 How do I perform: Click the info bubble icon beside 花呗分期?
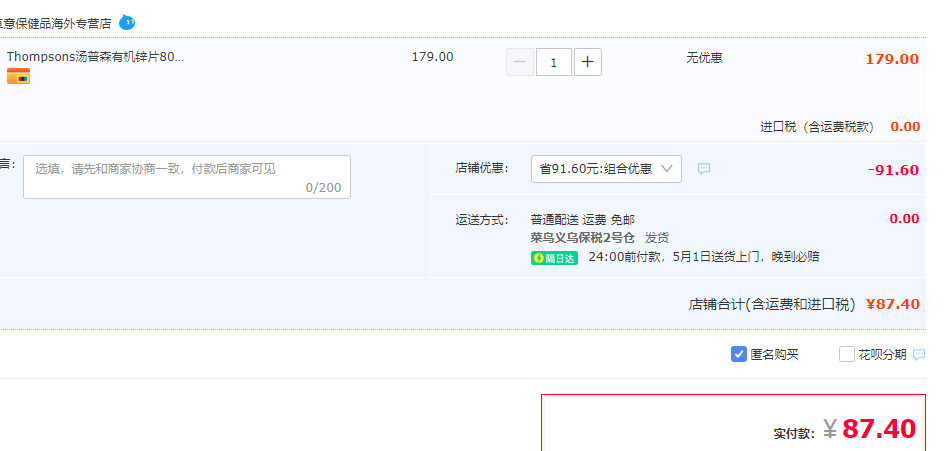[919, 354]
